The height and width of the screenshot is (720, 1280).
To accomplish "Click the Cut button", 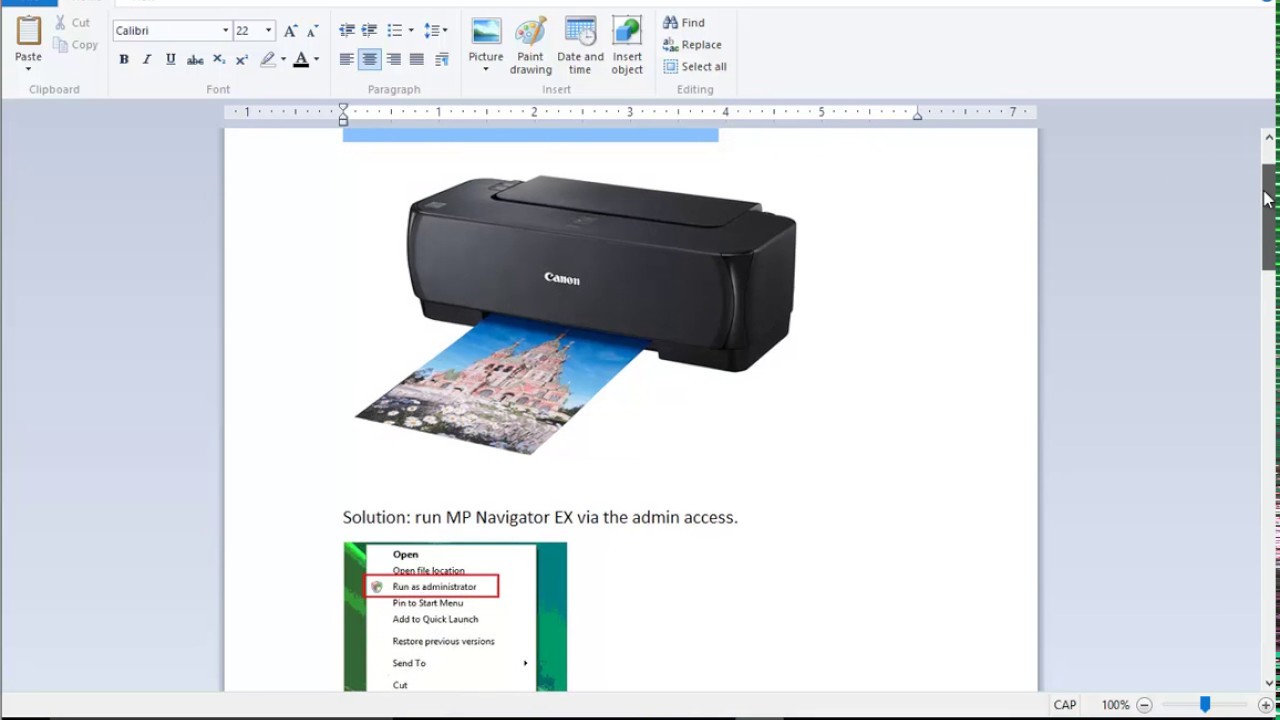I will point(72,22).
